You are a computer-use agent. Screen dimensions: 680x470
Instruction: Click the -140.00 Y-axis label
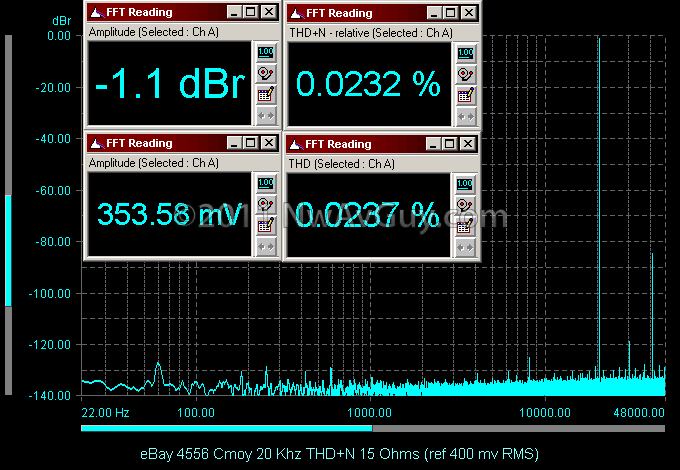pyautogui.click(x=49, y=396)
